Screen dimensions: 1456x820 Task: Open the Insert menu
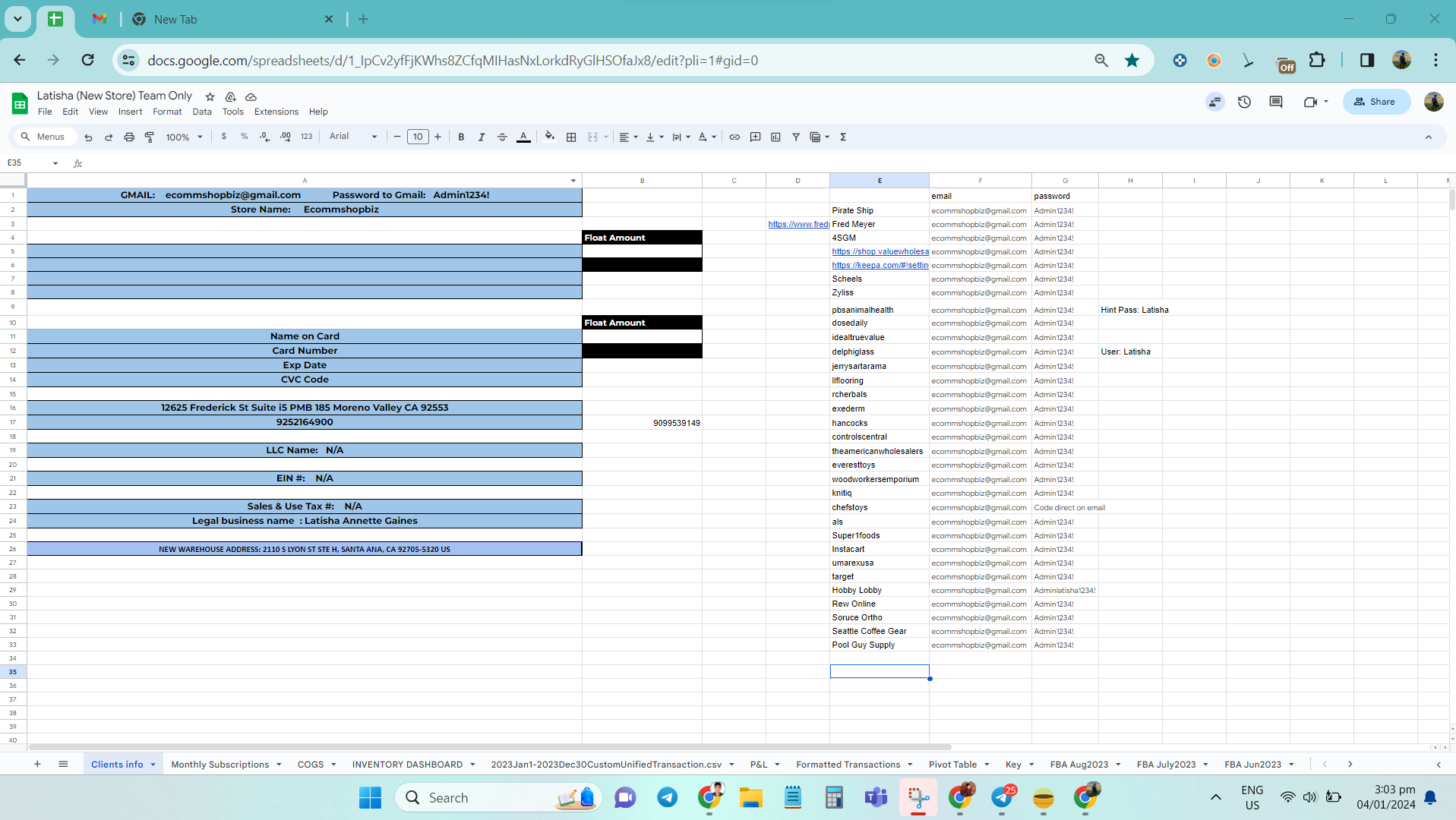130,112
